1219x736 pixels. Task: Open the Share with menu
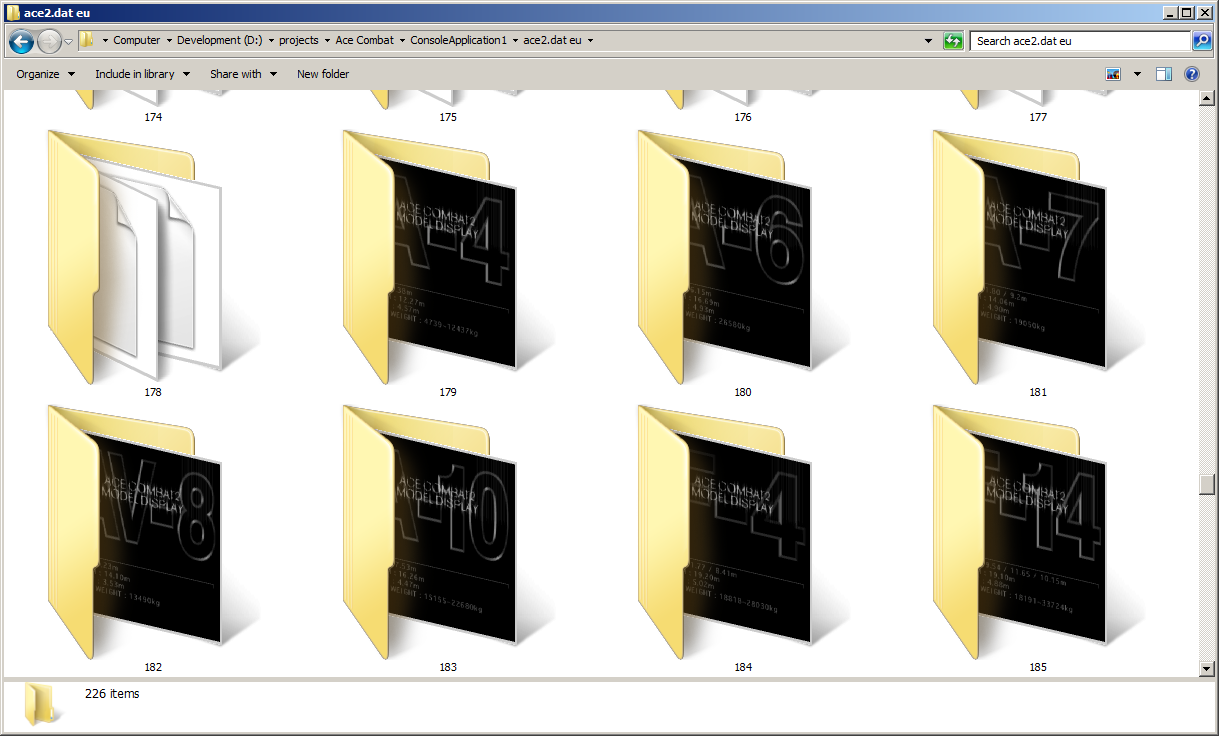[243, 74]
